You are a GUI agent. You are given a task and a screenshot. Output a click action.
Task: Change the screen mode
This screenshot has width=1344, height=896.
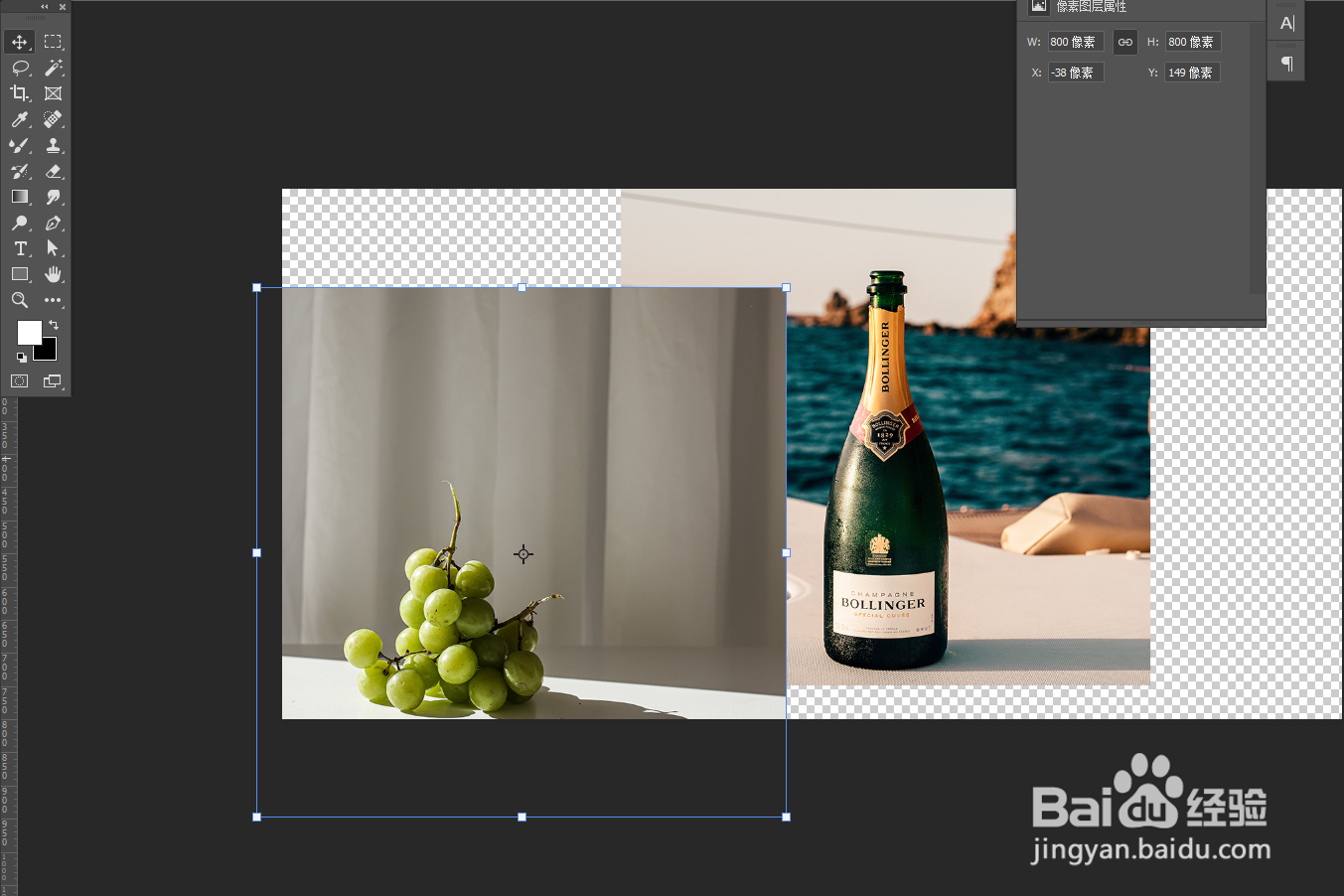pyautogui.click(x=53, y=381)
